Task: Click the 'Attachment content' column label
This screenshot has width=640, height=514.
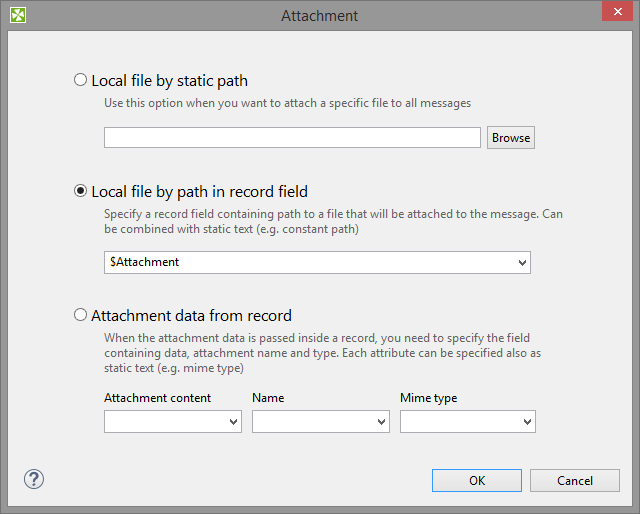Action: 157,398
